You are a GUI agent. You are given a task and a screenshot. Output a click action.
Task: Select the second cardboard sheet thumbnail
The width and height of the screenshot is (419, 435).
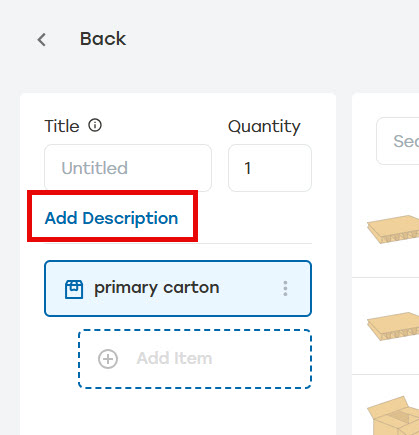click(x=393, y=326)
